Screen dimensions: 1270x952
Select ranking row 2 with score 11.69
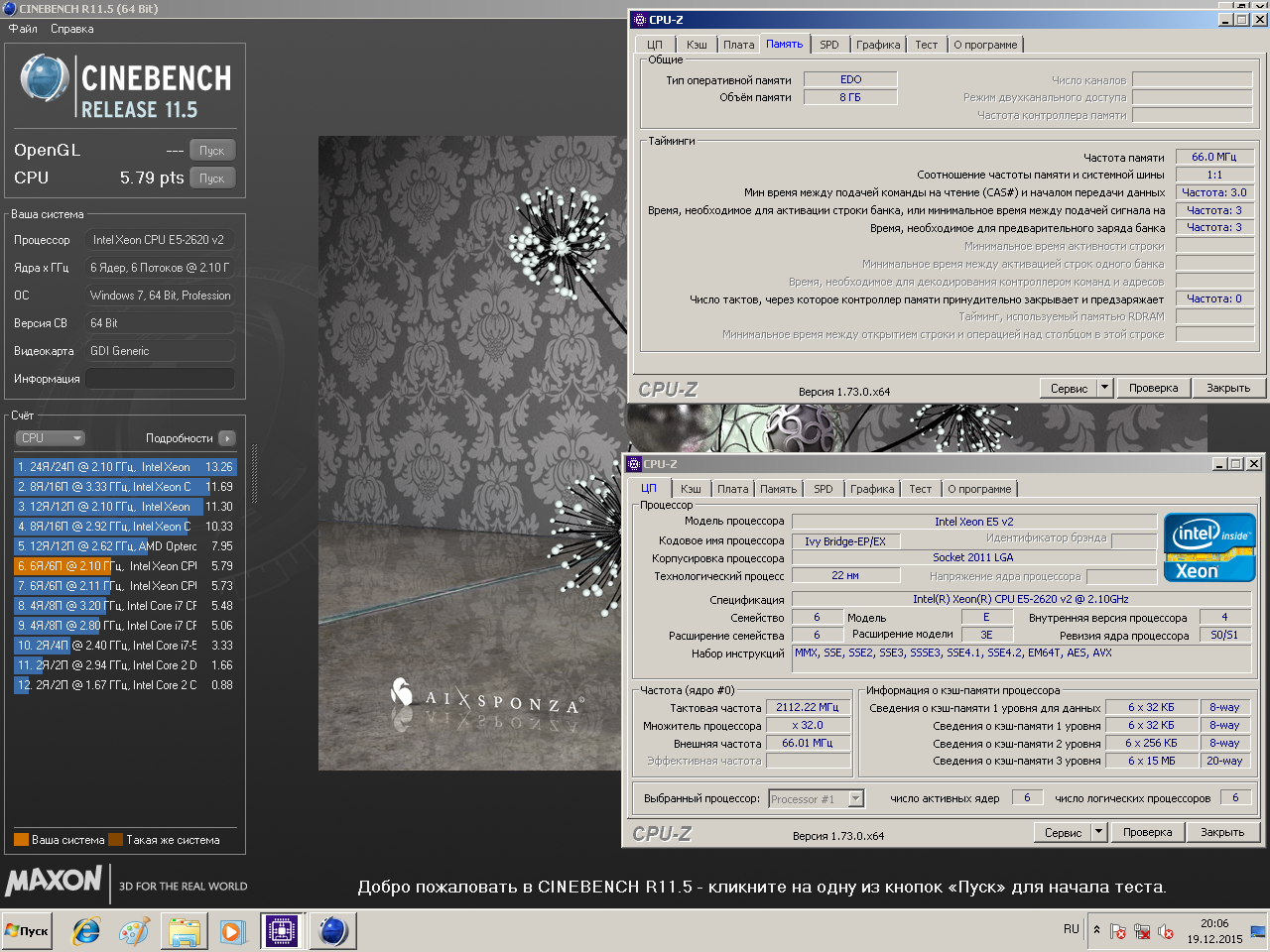point(125,487)
